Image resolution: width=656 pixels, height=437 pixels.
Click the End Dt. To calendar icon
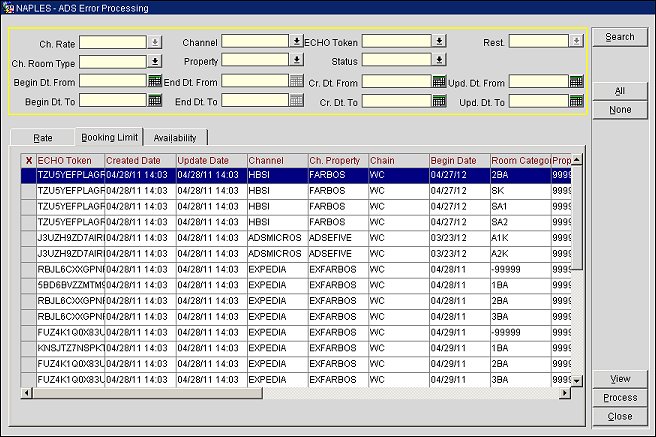click(296, 100)
